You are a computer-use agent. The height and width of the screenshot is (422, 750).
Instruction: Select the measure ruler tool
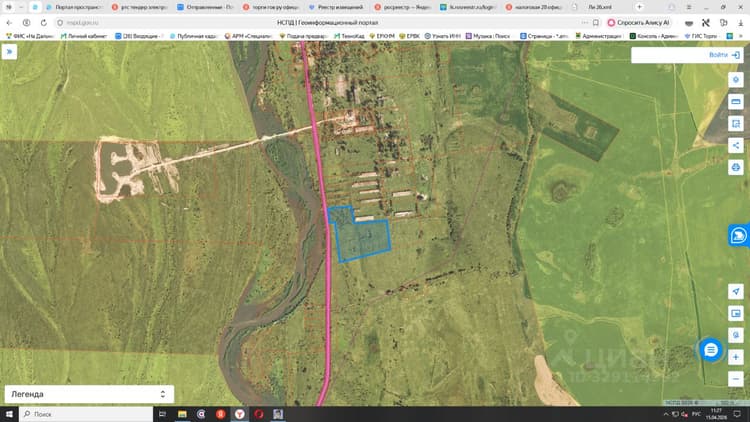(x=736, y=101)
